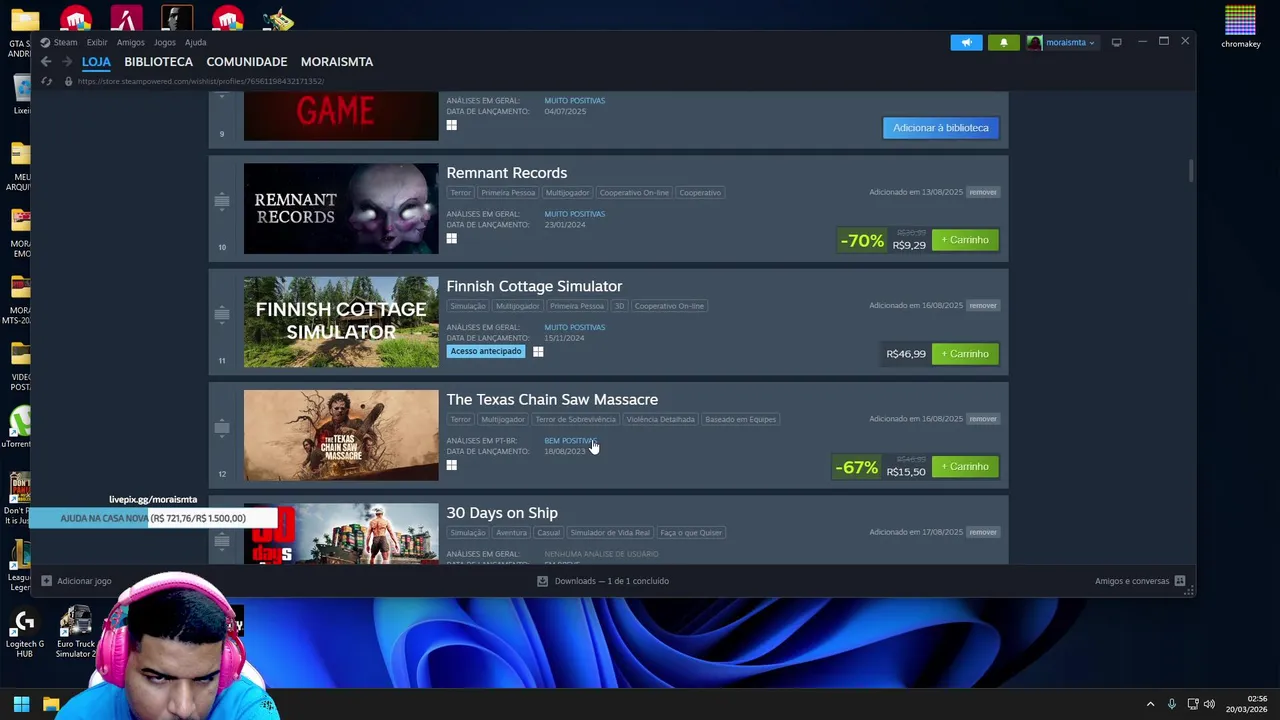Click BEM POSITIVAS review label

pyautogui.click(x=570, y=441)
